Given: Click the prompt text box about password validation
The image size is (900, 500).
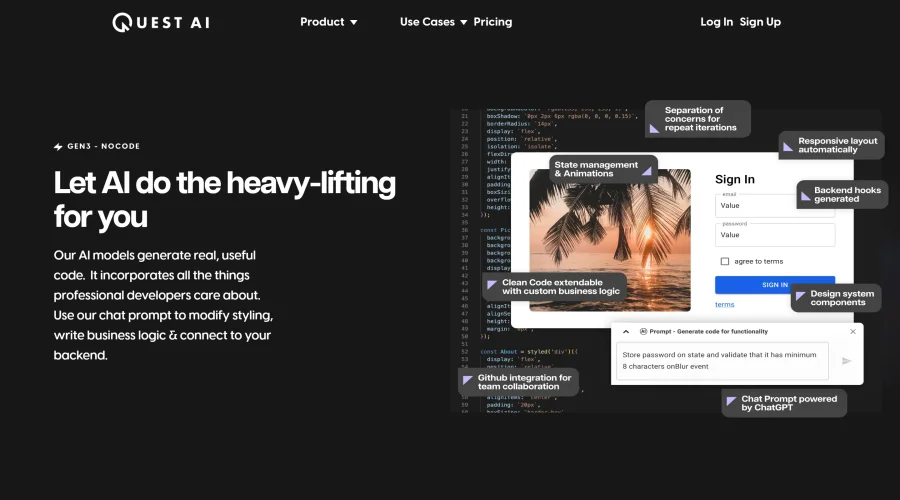Looking at the screenshot, I should (722, 361).
